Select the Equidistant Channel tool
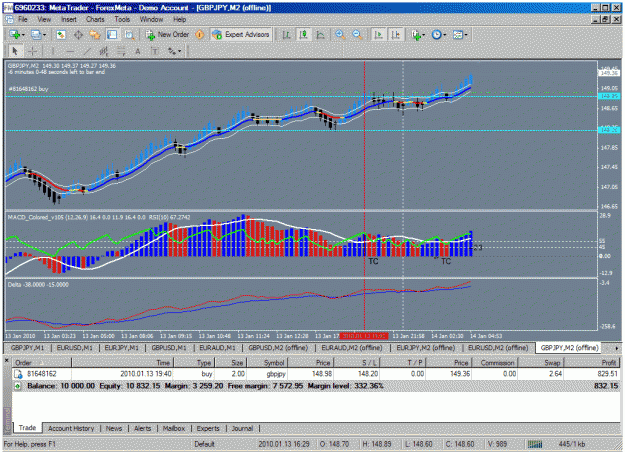The width and height of the screenshot is (625, 452). [104, 51]
